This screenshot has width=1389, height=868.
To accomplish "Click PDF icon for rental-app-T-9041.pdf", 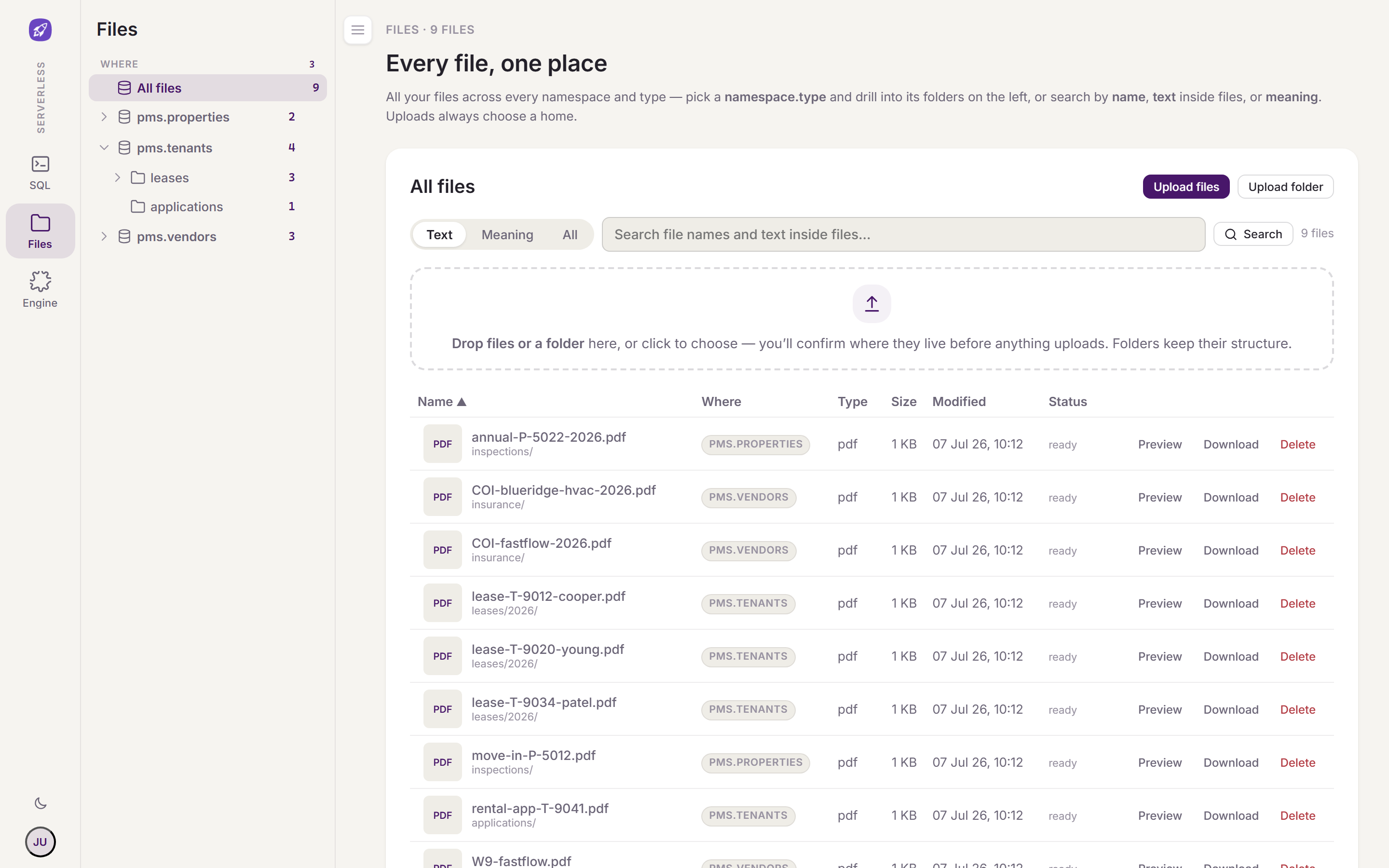I will pyautogui.click(x=443, y=815).
